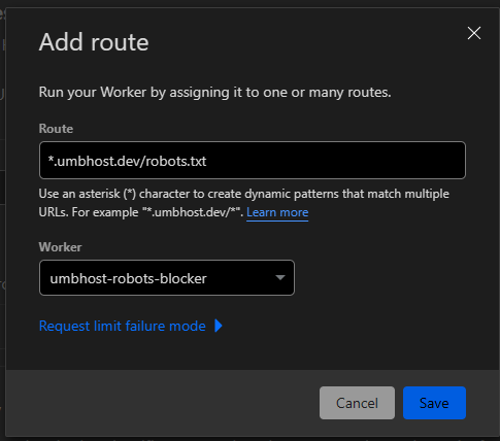Cancel adding the route

pos(357,403)
